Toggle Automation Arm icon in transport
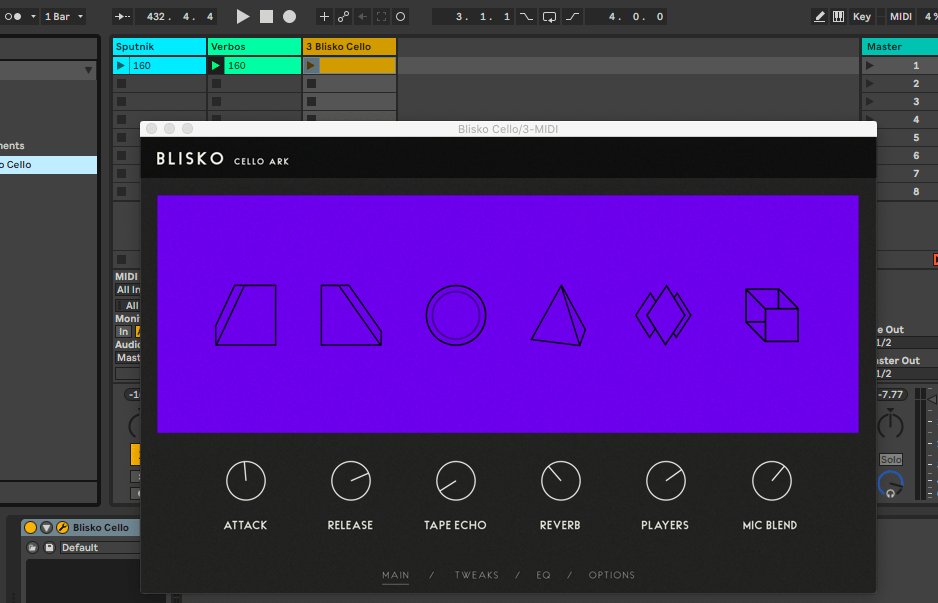 pos(343,17)
